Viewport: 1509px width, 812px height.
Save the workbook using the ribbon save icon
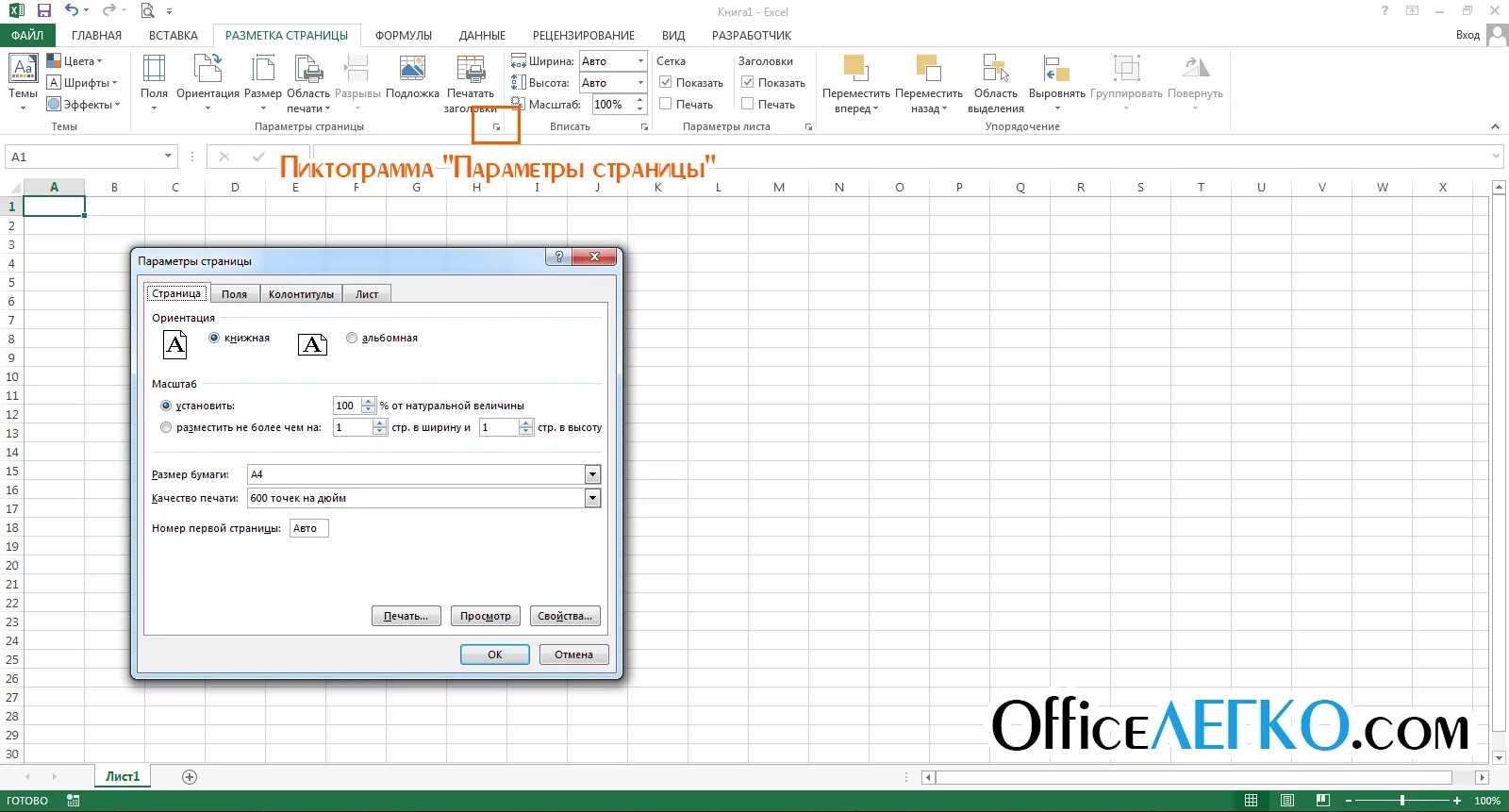point(43,11)
